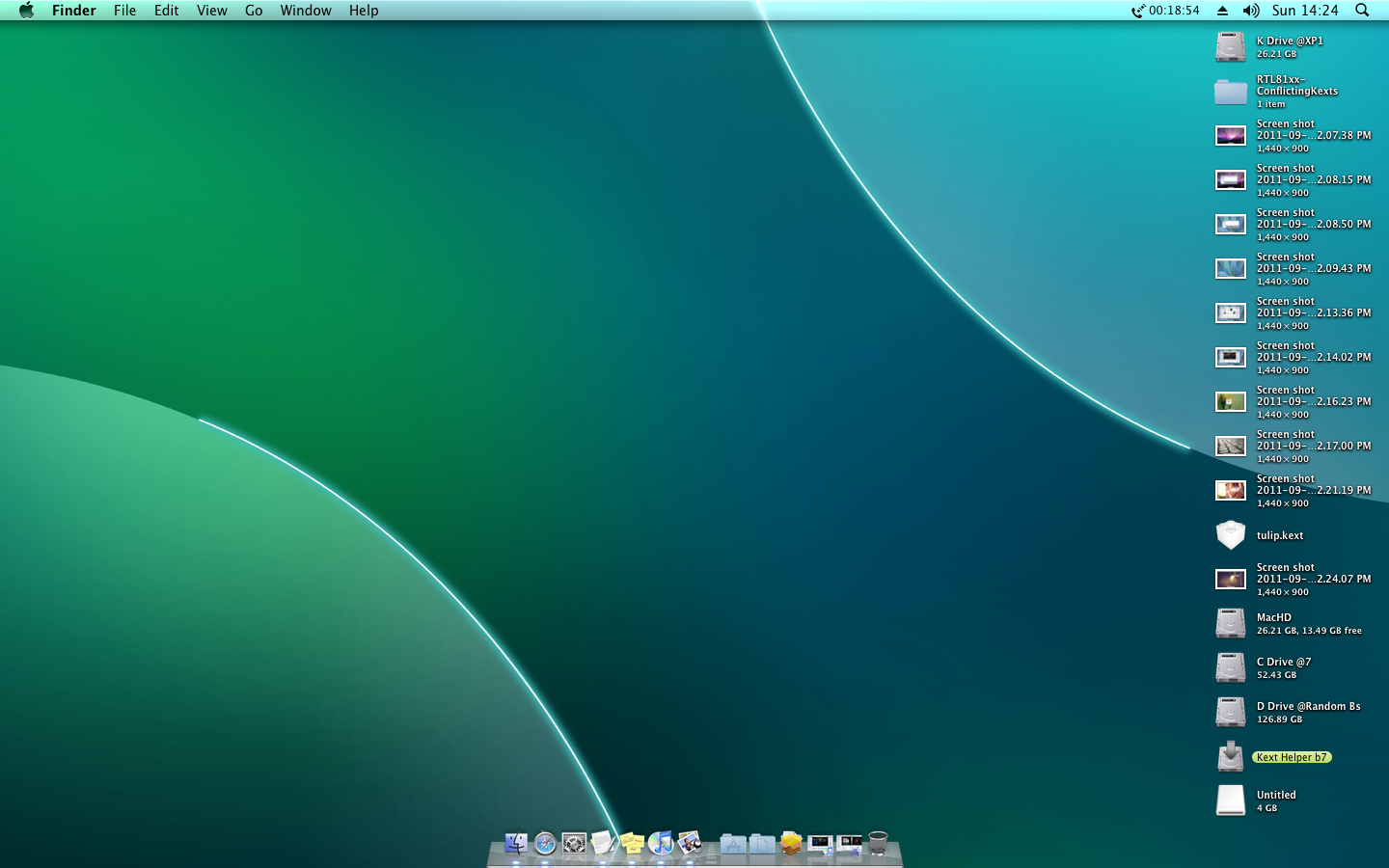The width and height of the screenshot is (1389, 868).
Task: Open System Preferences in the Dock
Action: [x=574, y=844]
